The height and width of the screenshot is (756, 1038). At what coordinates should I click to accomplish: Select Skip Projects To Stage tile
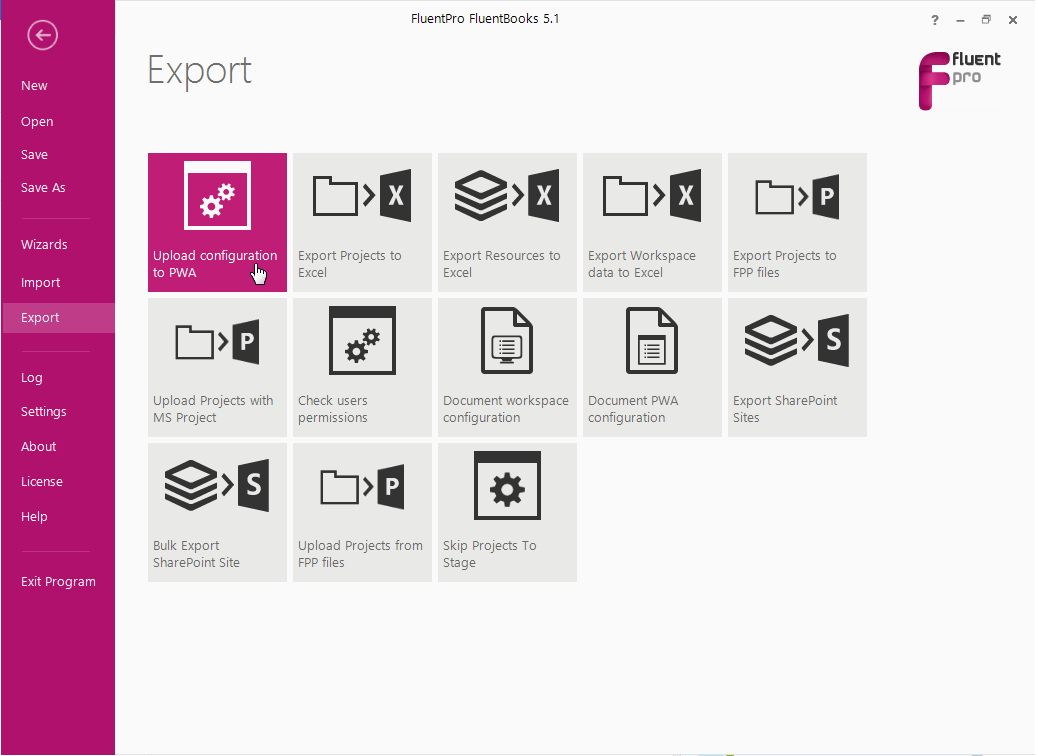click(x=507, y=512)
